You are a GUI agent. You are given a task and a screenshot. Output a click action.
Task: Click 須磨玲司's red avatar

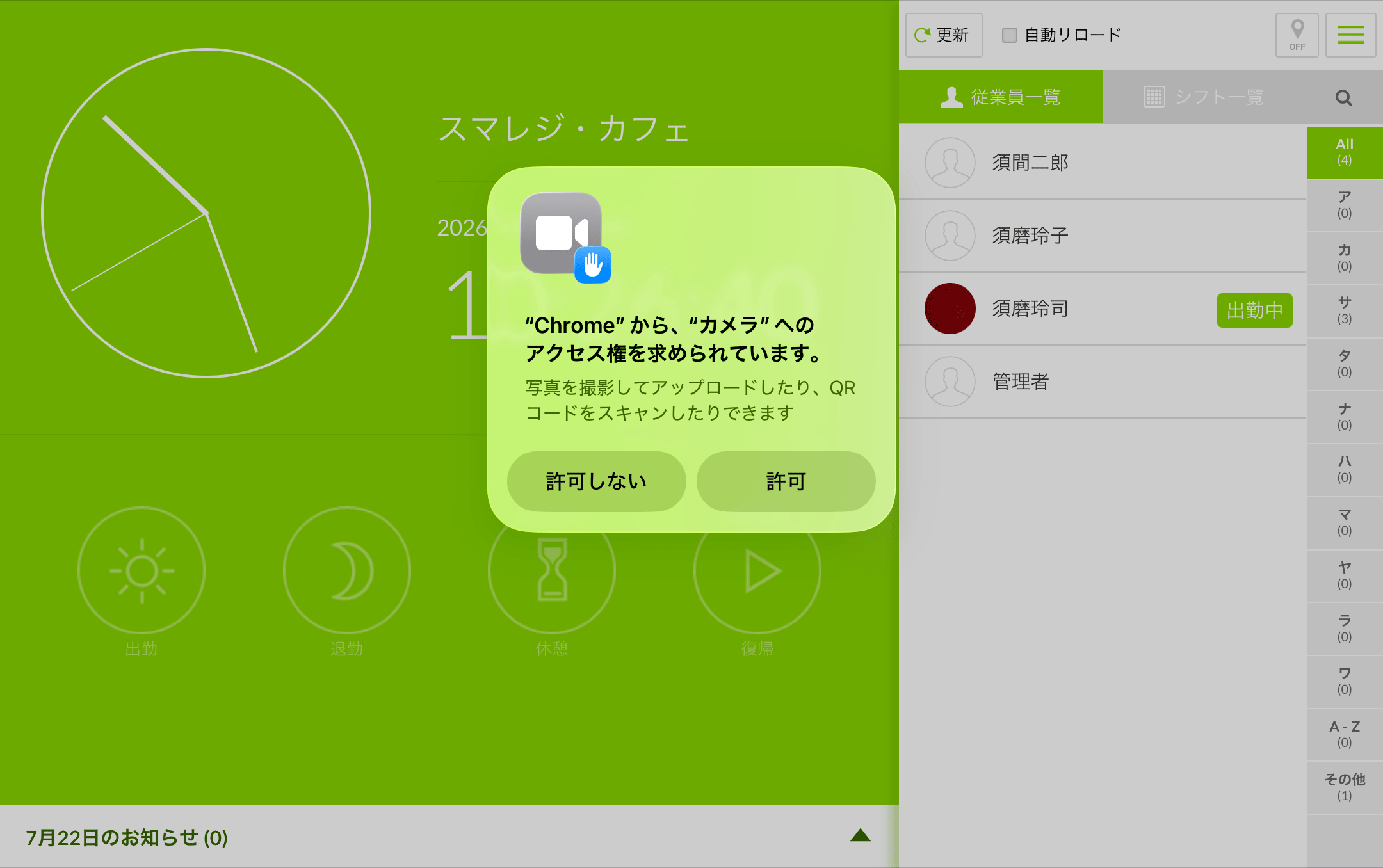coord(950,309)
